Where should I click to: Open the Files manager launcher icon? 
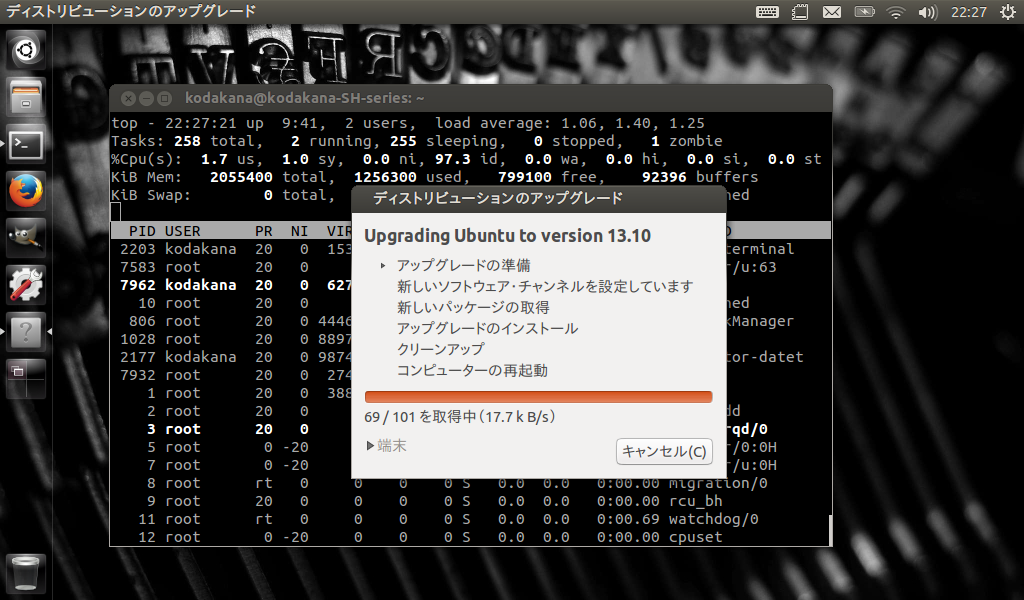pos(26,97)
